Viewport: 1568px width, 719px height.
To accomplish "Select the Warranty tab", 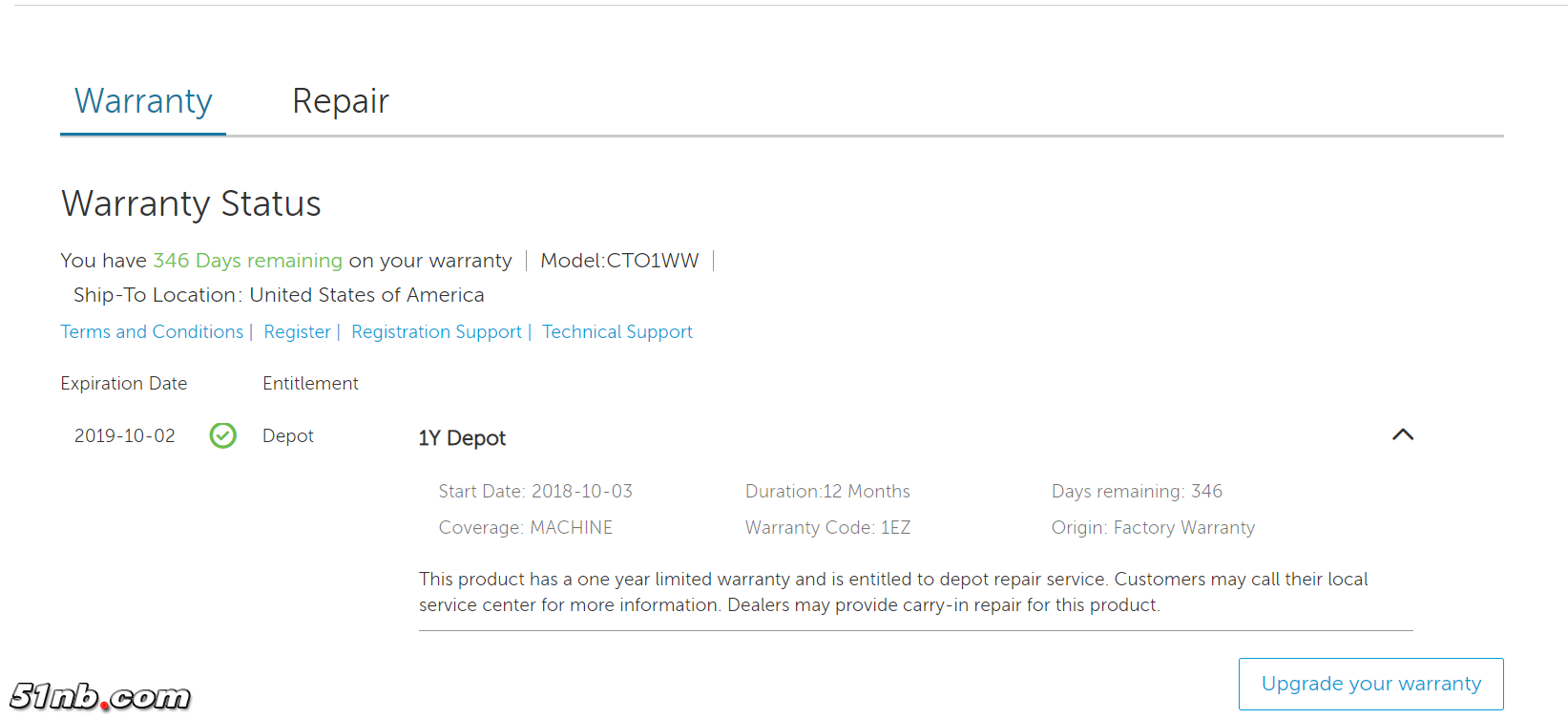I will point(143,101).
